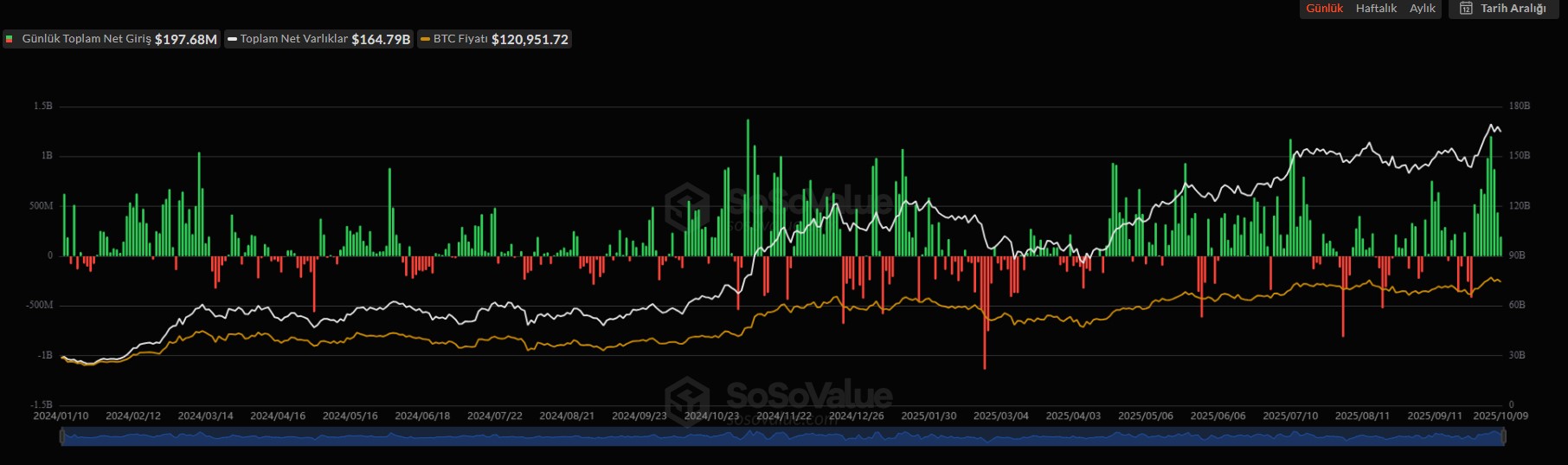Screen dimensions: 1568x465
Task: Click the SoSoValue watermark logo above the date axis
Action: click(688, 398)
